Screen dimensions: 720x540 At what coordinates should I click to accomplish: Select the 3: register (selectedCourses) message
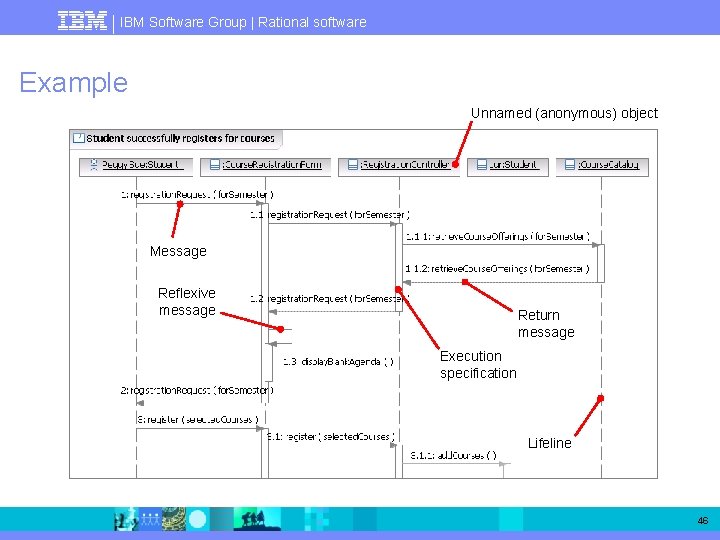pos(198,419)
